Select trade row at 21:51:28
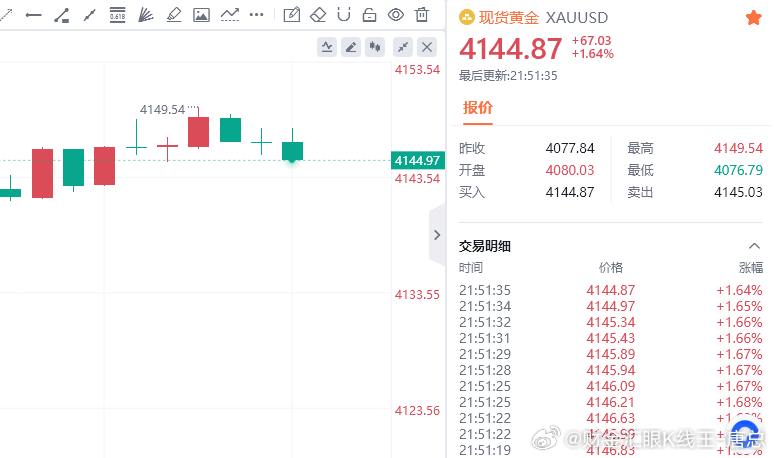774x458 pixels. (x=611, y=370)
